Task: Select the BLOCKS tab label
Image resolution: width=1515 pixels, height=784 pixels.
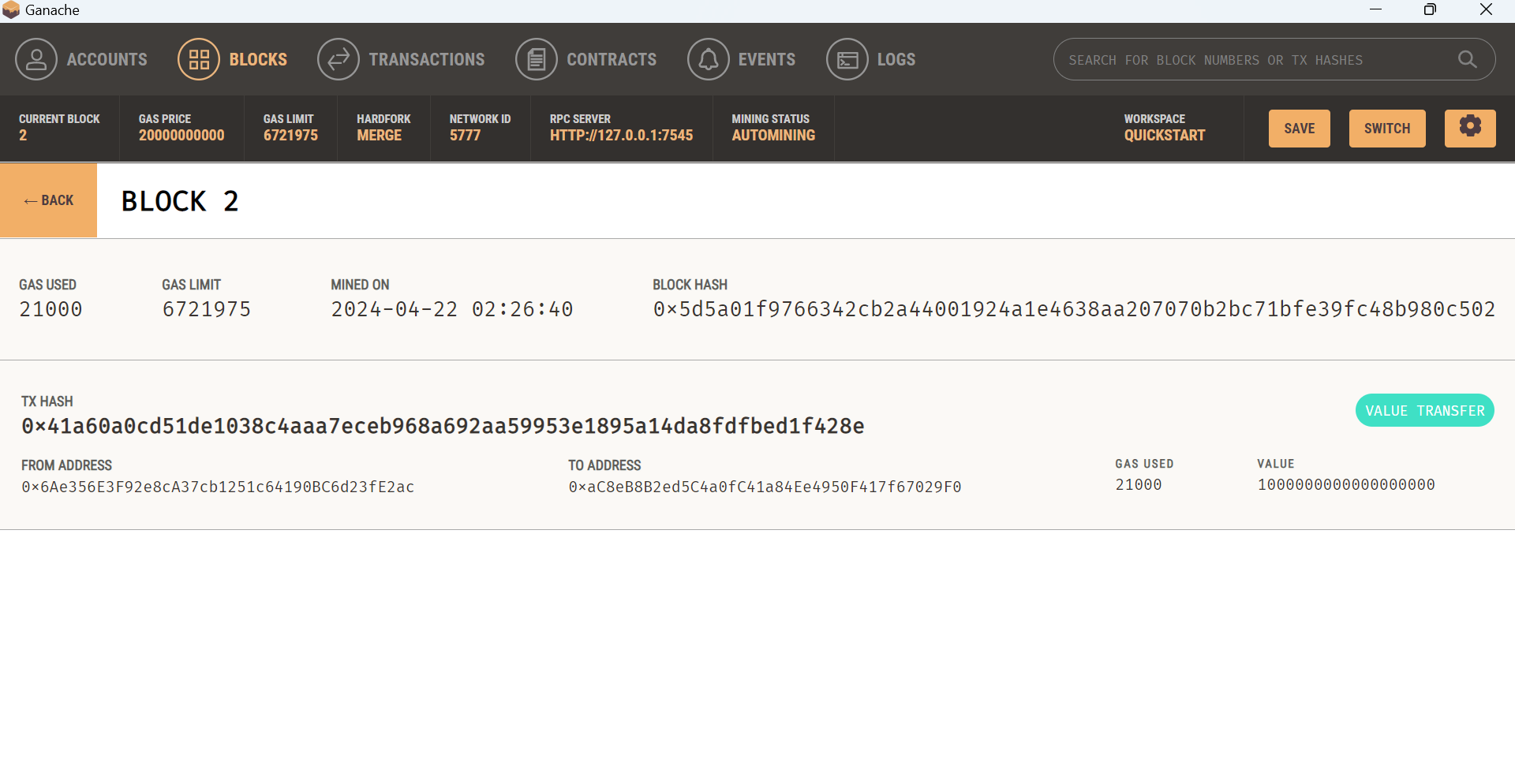Action: click(x=258, y=59)
